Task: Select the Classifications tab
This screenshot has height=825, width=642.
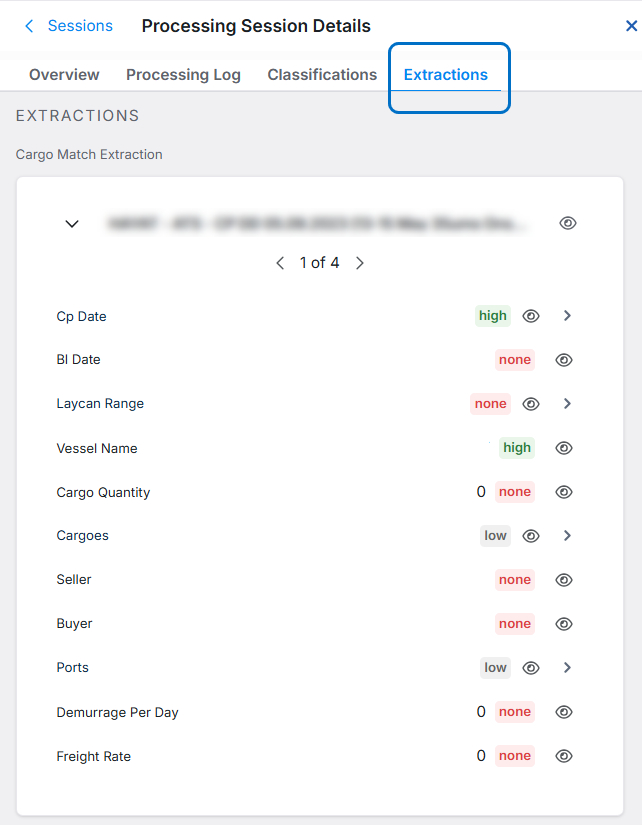Action: [321, 74]
